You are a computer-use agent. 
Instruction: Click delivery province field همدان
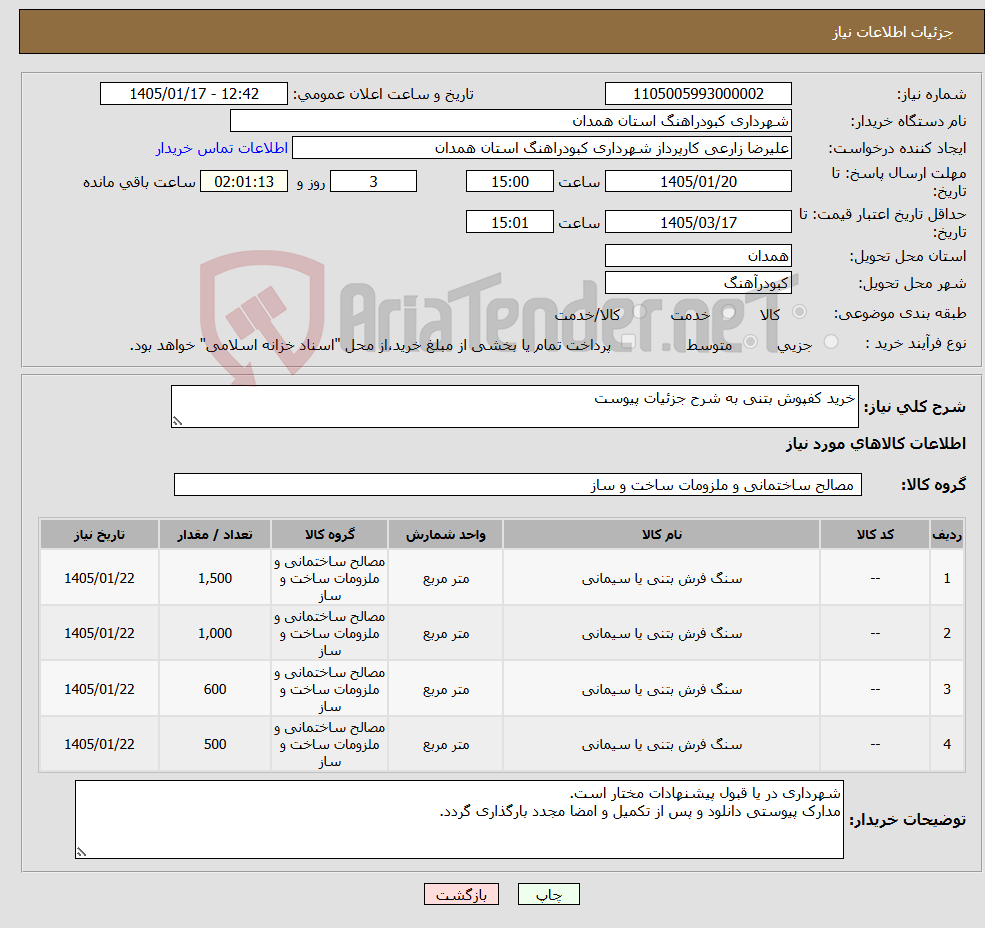coord(698,256)
